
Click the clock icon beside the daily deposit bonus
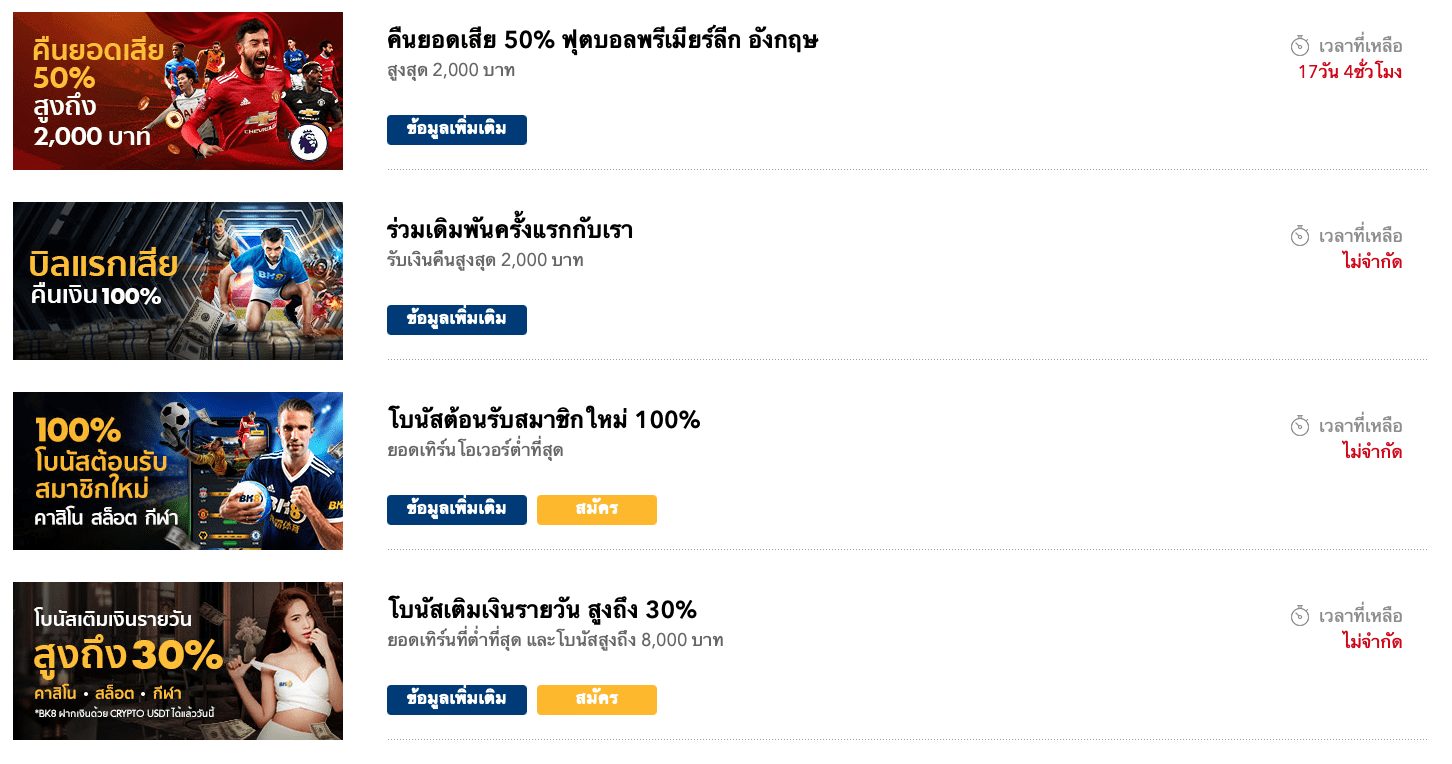[x=1299, y=616]
